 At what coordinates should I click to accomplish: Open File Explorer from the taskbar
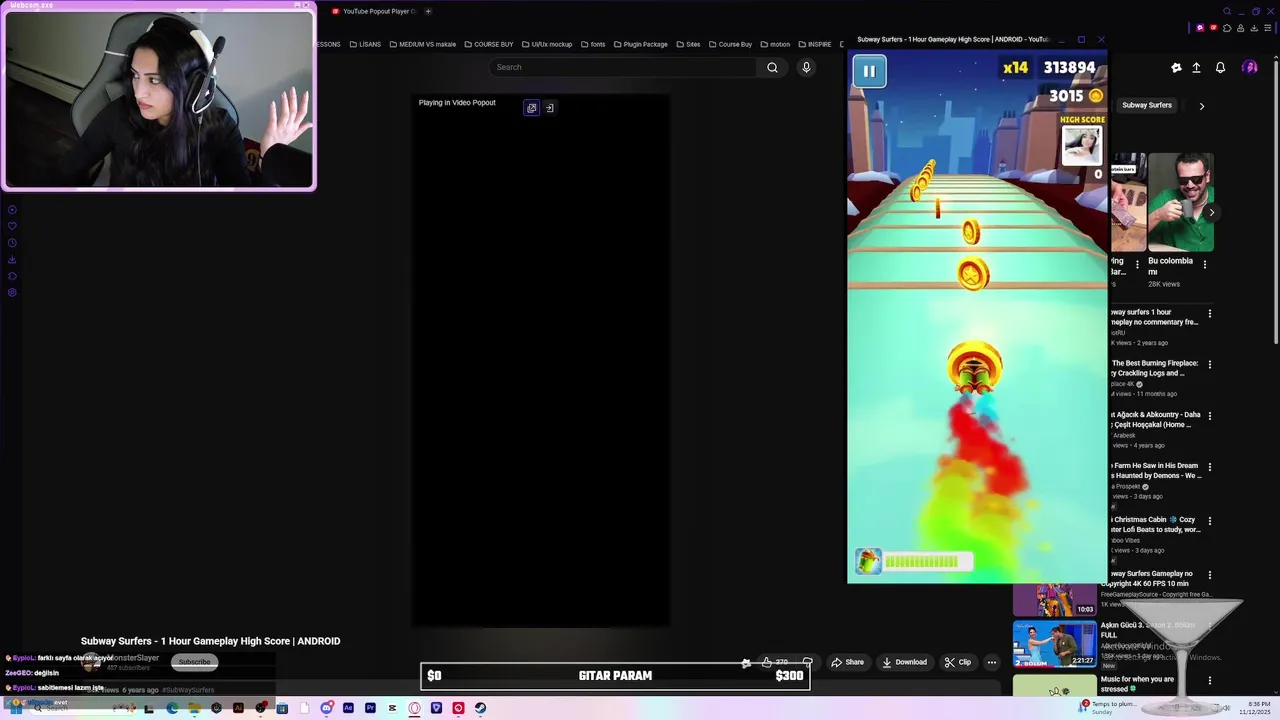tap(194, 708)
